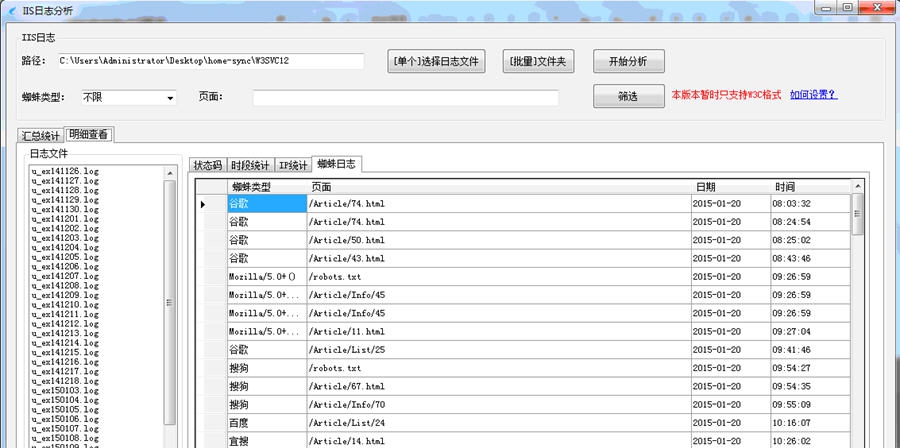This screenshot has height=448, width=900.
Task: Click /Article/50.html page cell
Action: click(499, 240)
